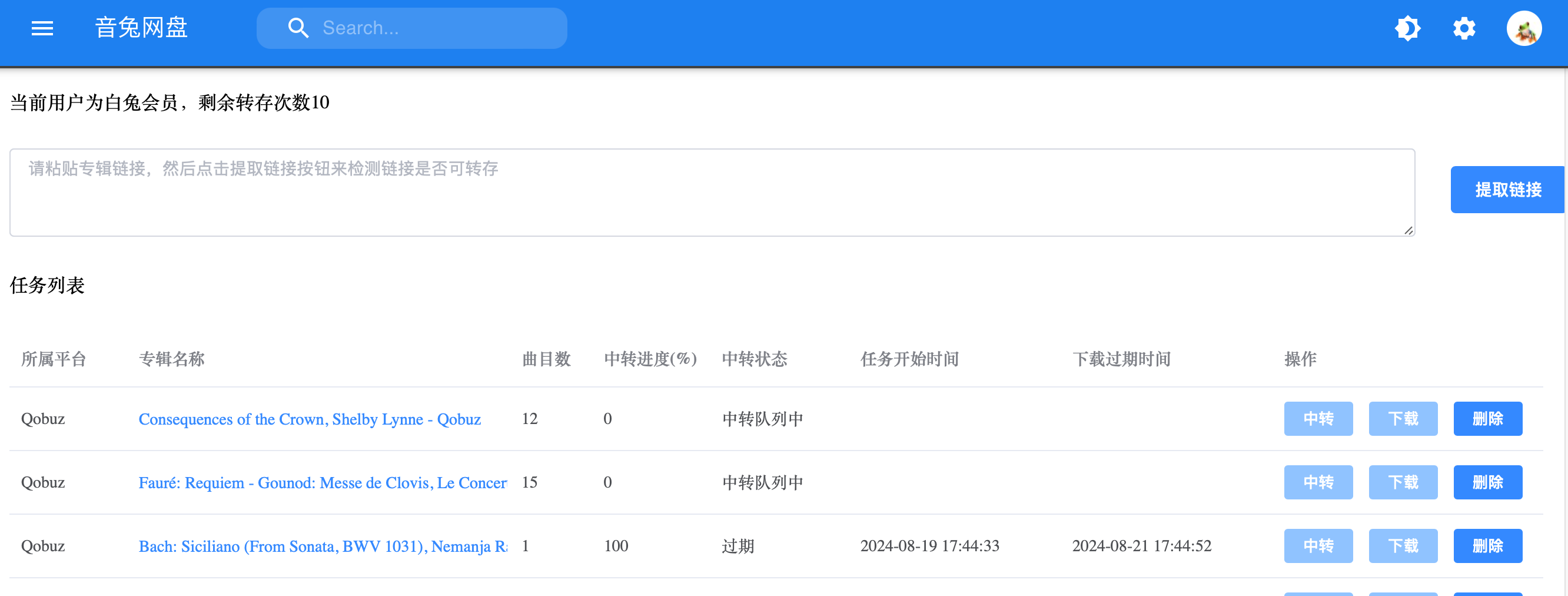Click the 专辑名称 column header
1568x596 pixels.
172,359
